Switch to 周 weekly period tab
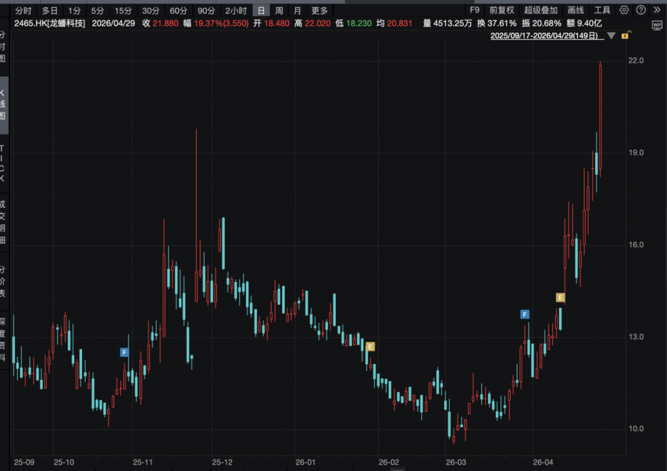This screenshot has height=471, width=667. (279, 10)
